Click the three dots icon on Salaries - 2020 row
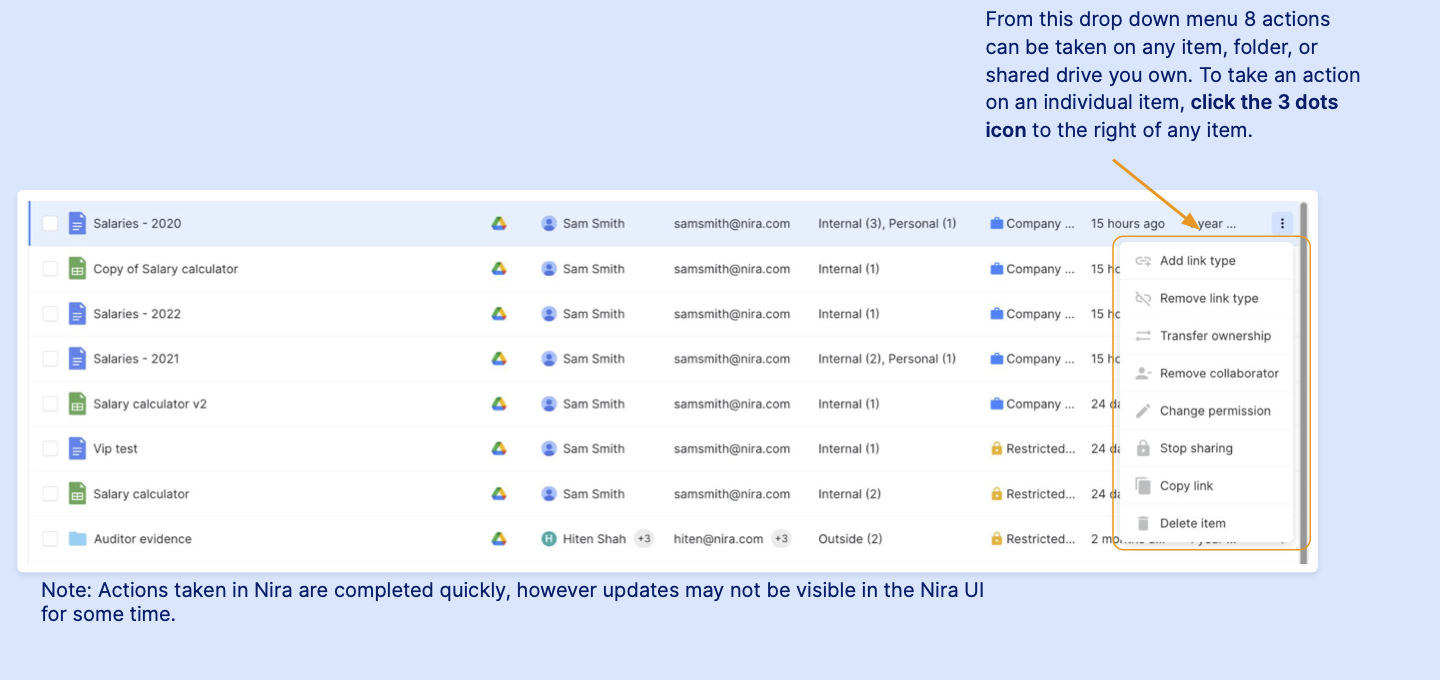The image size is (1440, 680). click(x=1282, y=223)
